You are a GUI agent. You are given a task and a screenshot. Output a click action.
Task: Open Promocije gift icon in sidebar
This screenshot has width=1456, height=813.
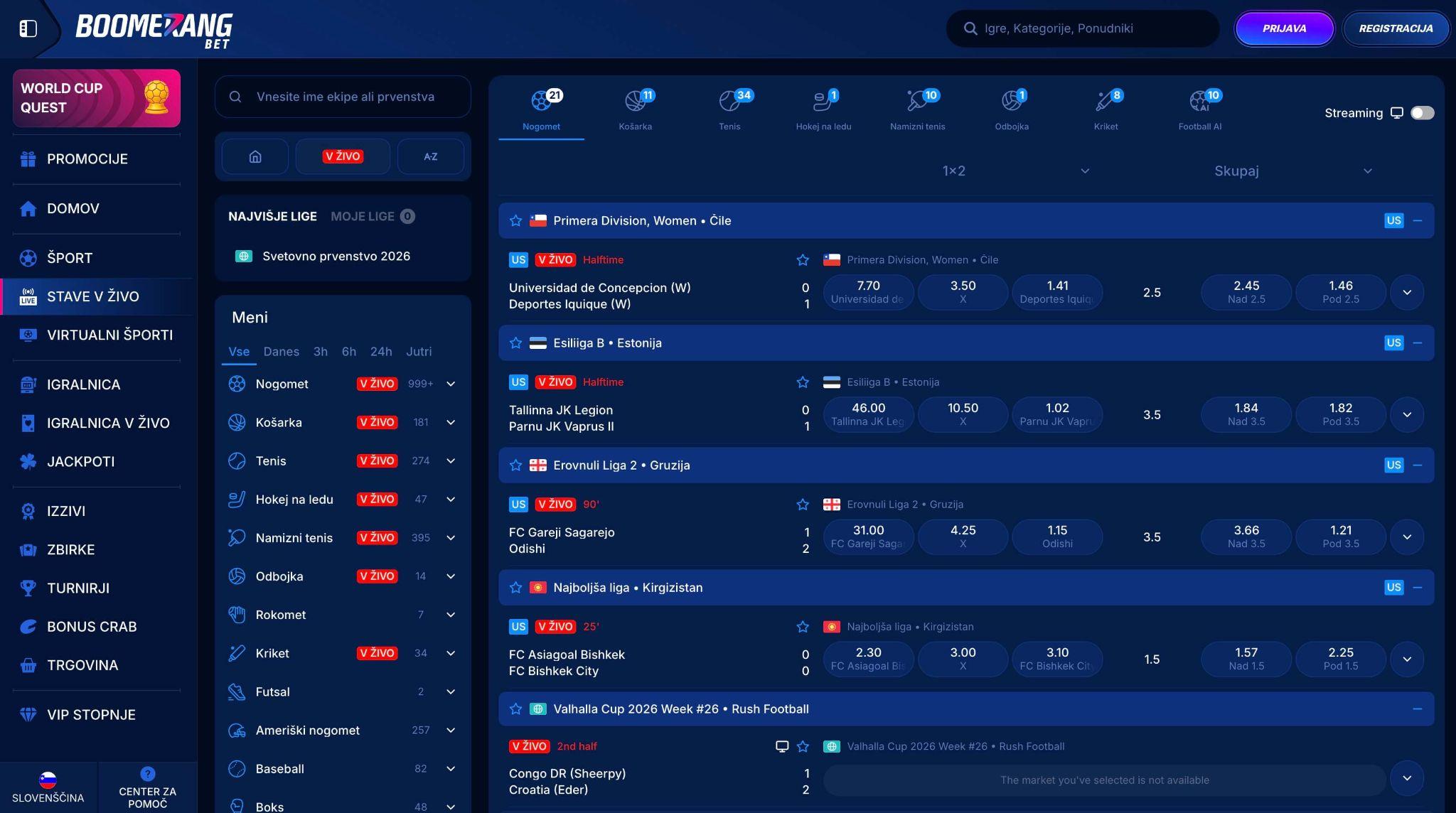tap(28, 159)
